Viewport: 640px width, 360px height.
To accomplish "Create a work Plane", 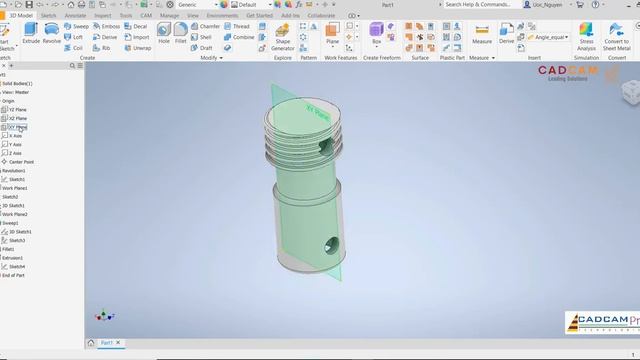I will pos(332,32).
